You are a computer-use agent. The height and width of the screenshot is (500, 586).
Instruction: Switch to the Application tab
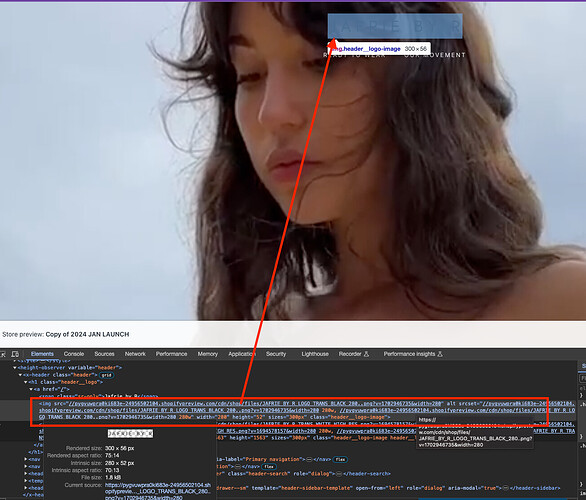coord(242,354)
